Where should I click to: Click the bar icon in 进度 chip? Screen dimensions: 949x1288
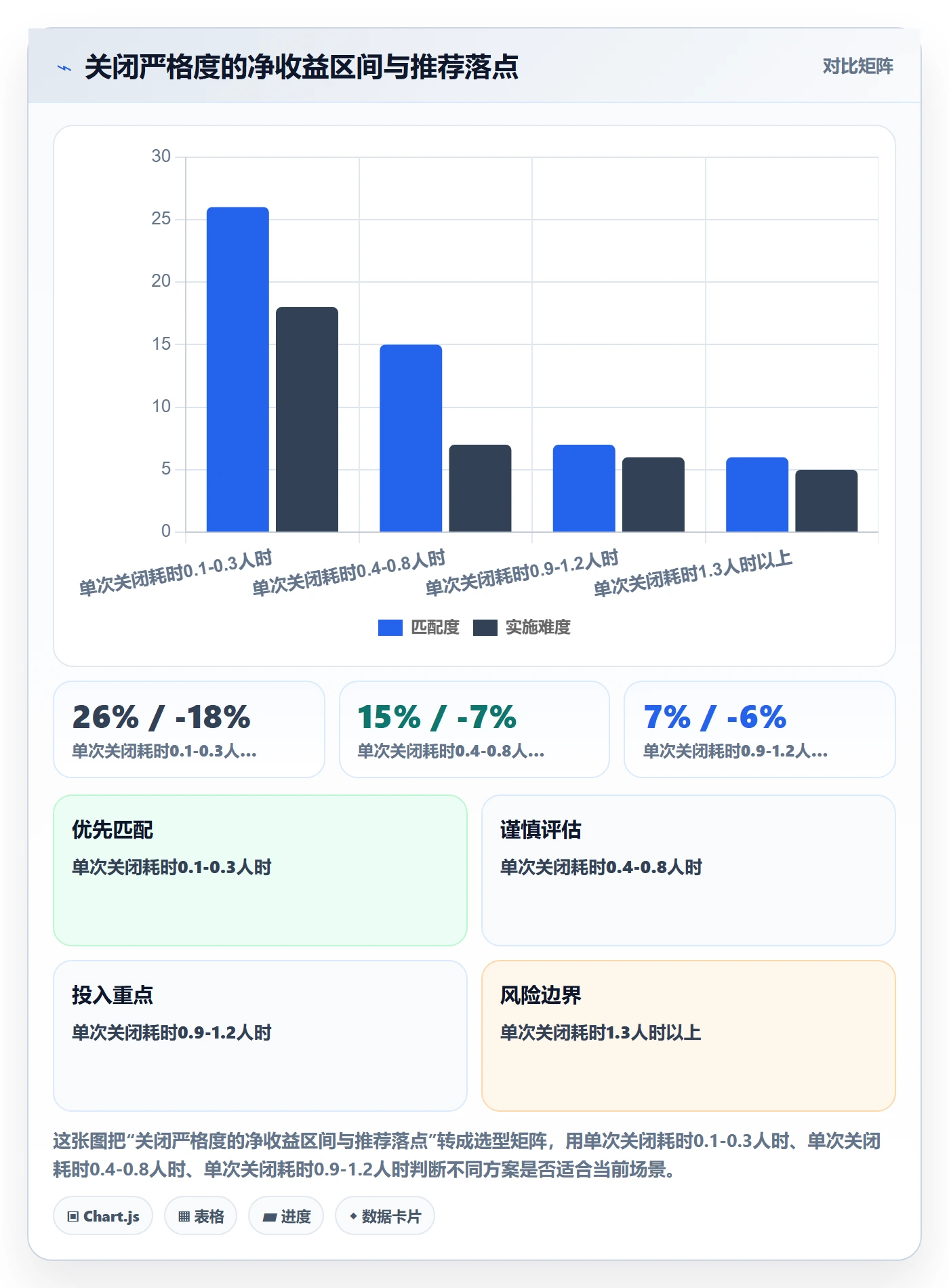coord(270,1217)
